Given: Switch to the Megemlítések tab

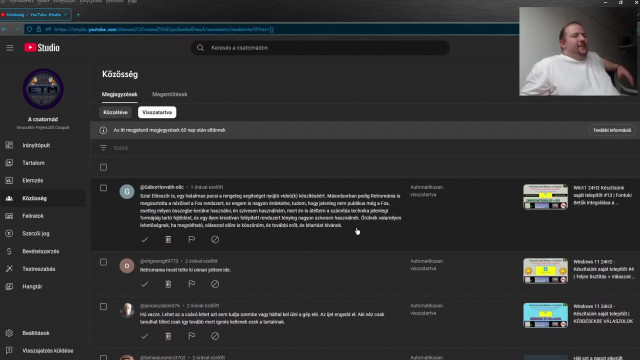Looking at the screenshot, I should pos(169,94).
